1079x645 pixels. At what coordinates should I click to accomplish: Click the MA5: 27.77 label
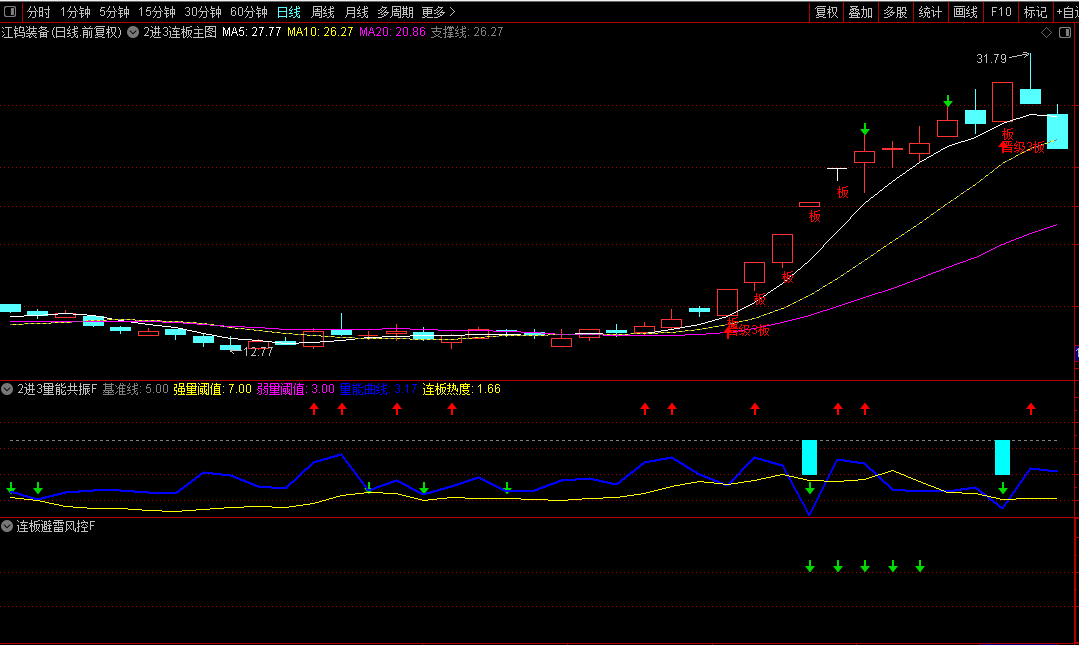251,32
